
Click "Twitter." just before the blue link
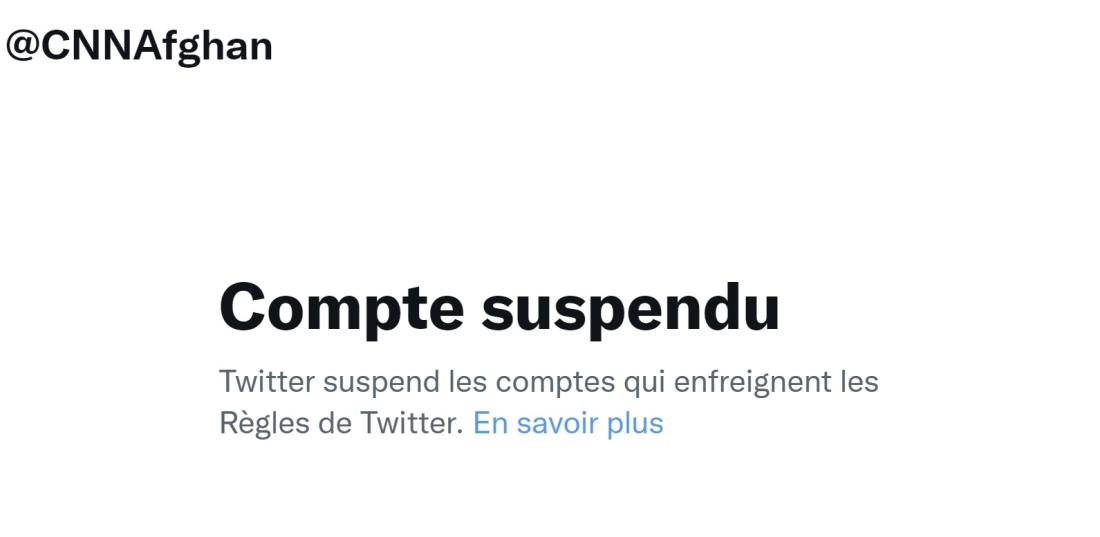tap(412, 424)
